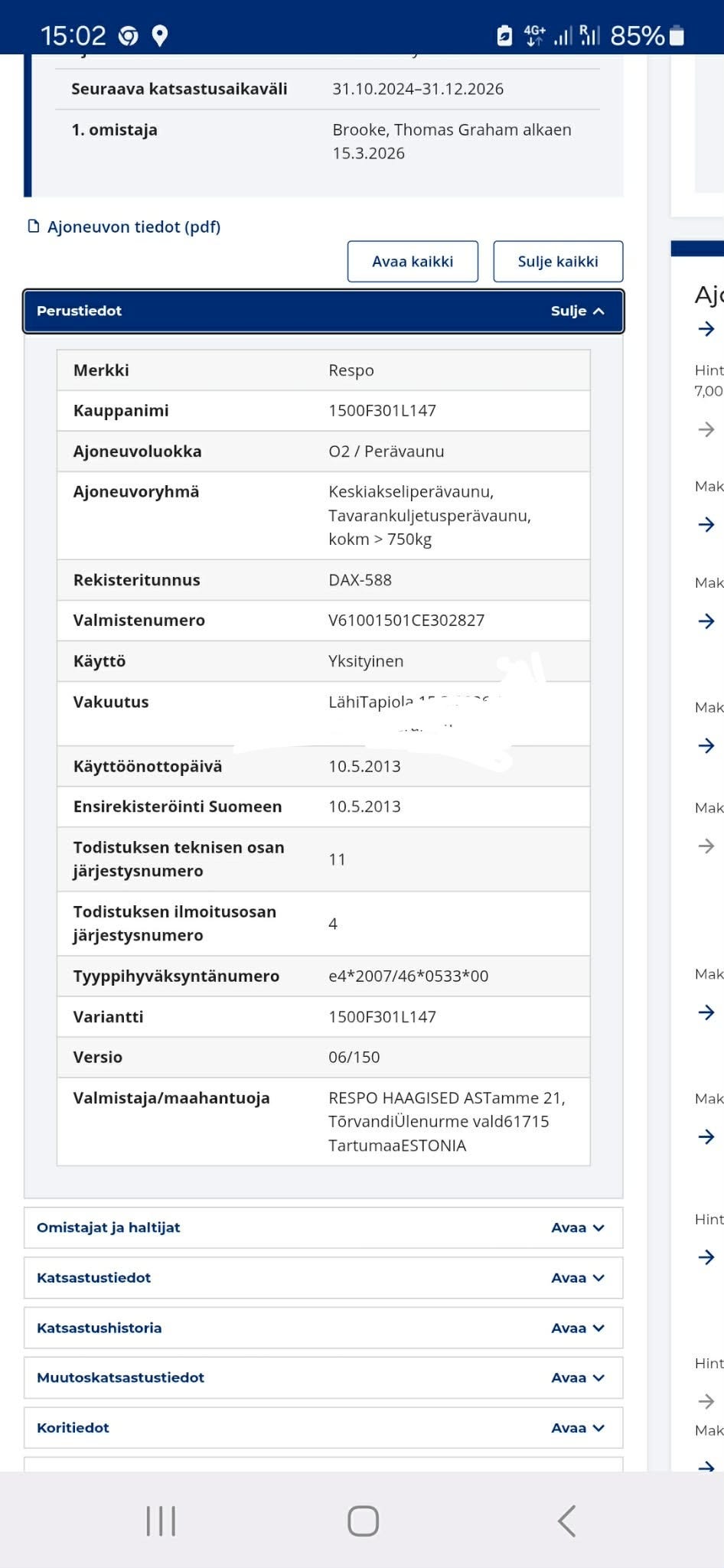Expand the Omistajat ja haltijat section
The height and width of the screenshot is (1568, 724).
tap(323, 1227)
